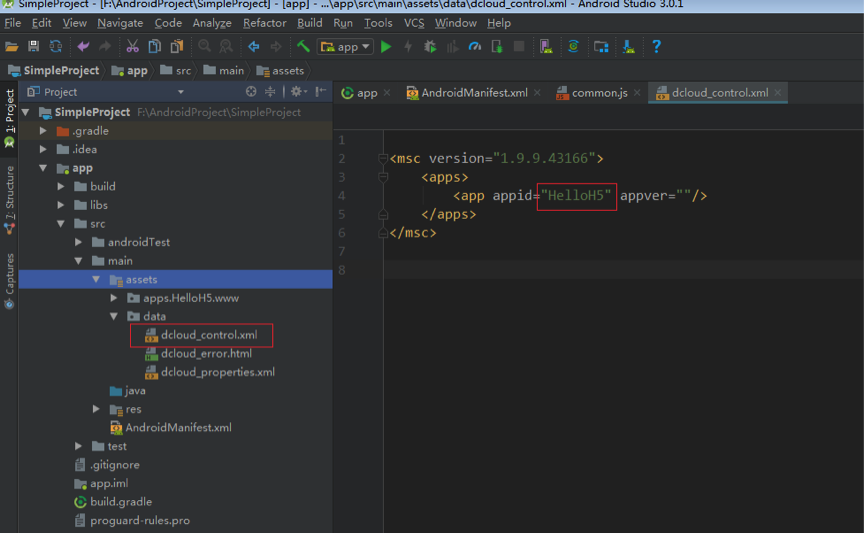Click the Debug app bug icon
Screen dimensions: 864x534
tap(430, 47)
